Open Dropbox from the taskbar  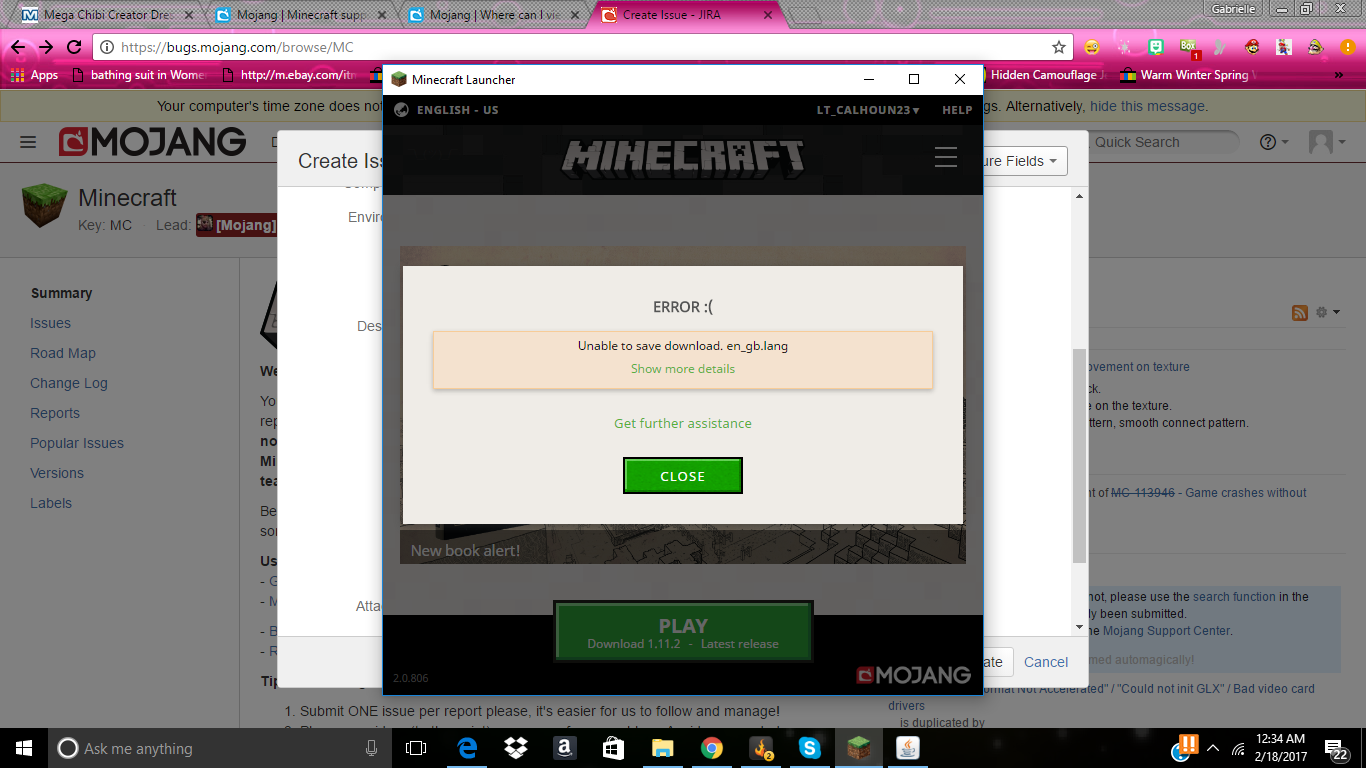(516, 748)
